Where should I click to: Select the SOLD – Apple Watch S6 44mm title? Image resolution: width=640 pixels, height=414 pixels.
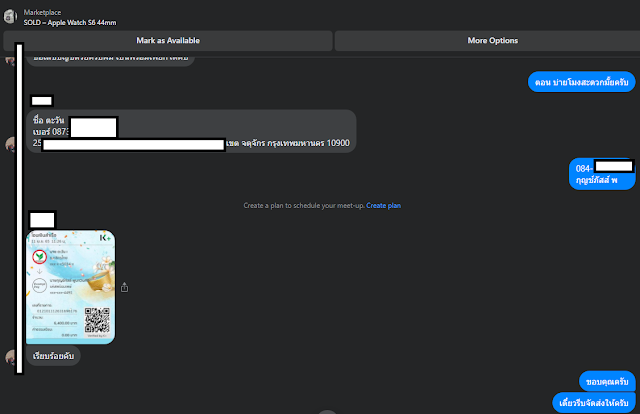point(70,22)
